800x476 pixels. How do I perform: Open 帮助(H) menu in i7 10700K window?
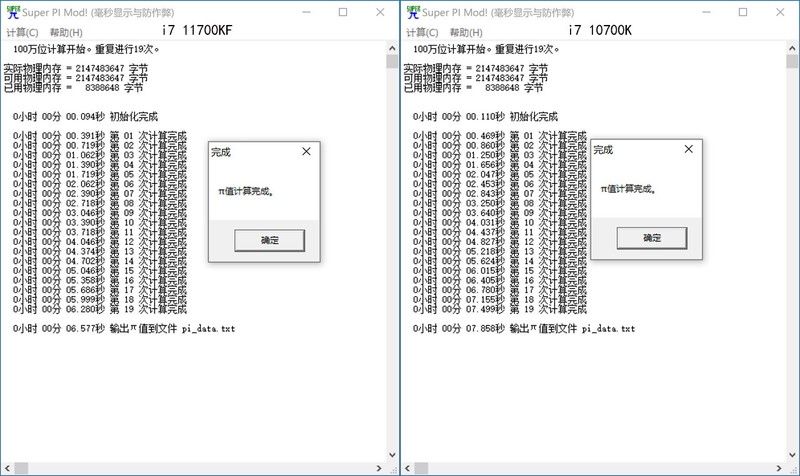[x=466, y=32]
